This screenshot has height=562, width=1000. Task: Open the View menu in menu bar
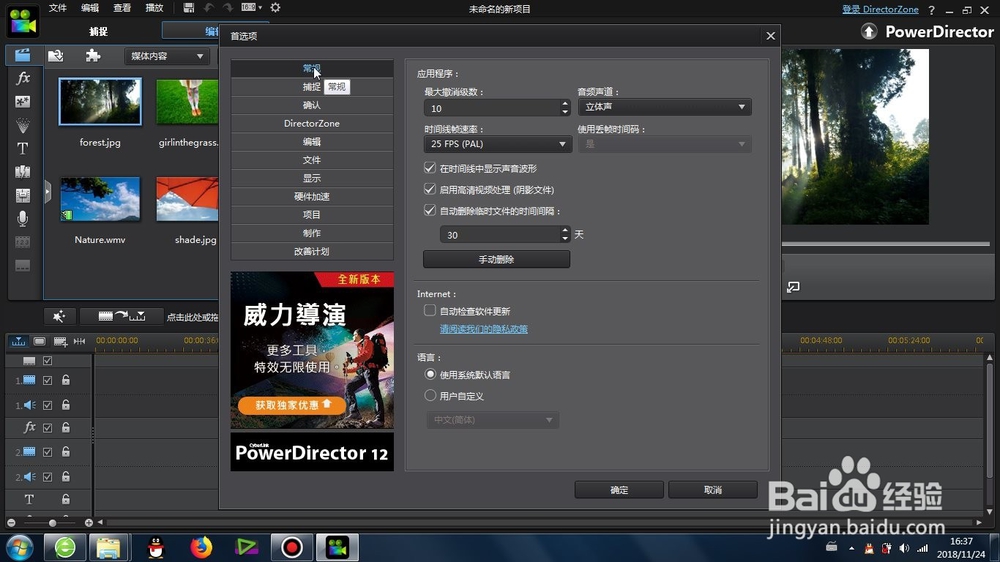122,8
